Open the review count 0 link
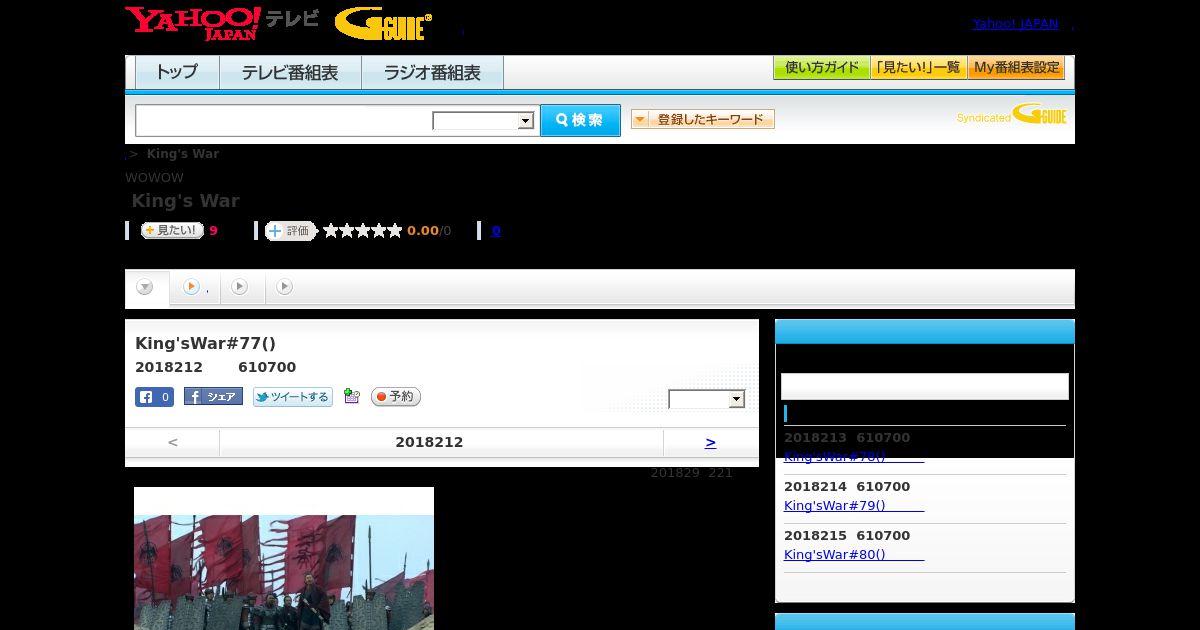The width and height of the screenshot is (1200, 630). click(496, 231)
